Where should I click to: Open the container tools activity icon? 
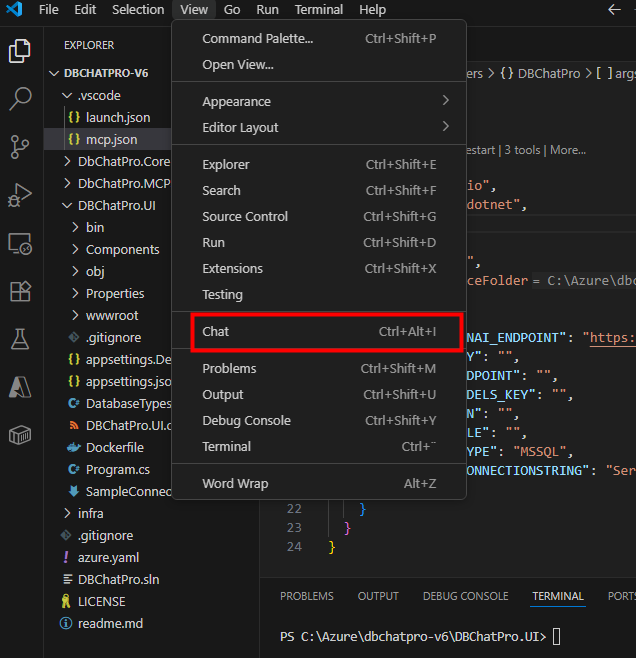pyautogui.click(x=20, y=435)
